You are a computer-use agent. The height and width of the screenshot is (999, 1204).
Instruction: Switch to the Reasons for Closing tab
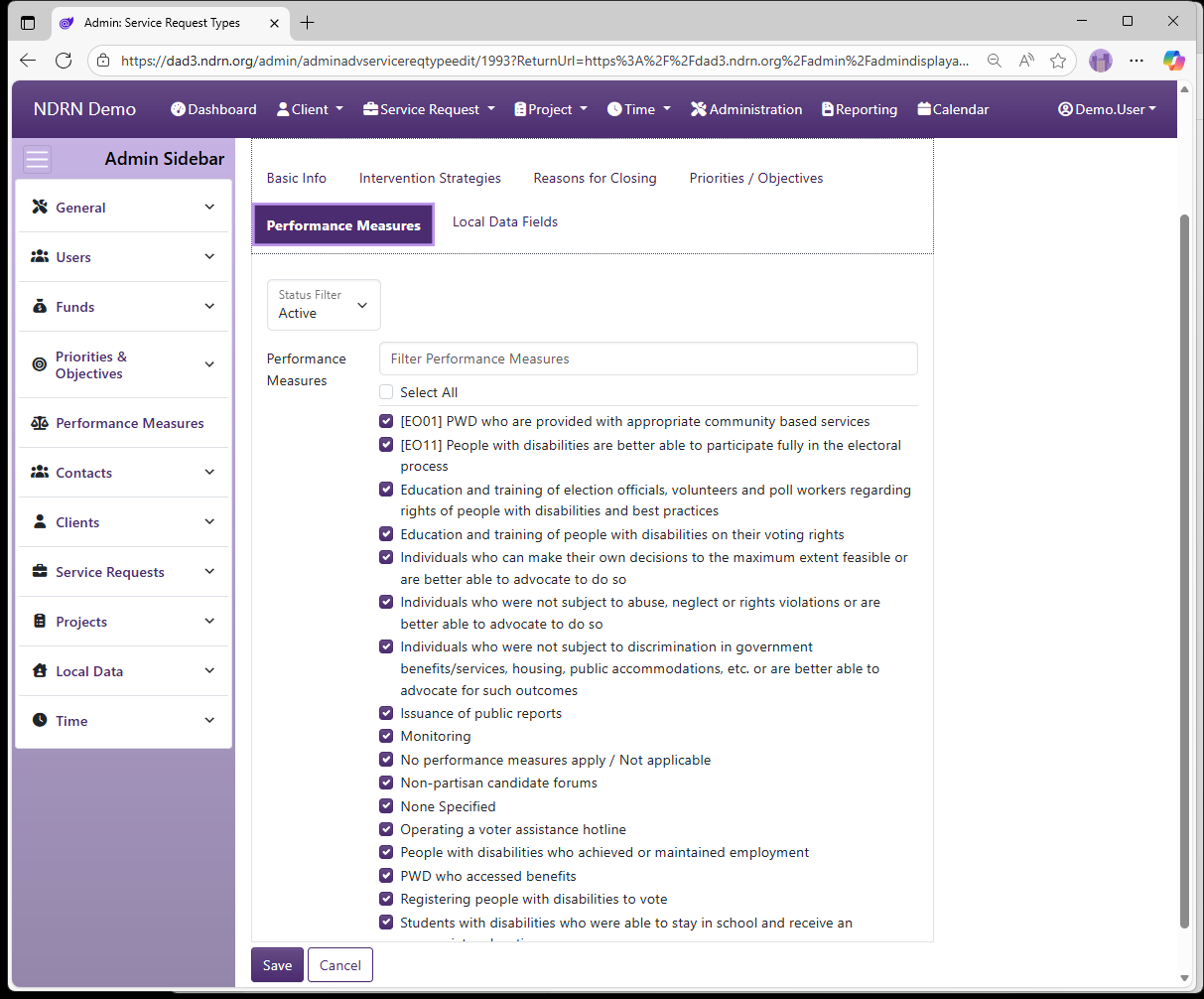595,178
